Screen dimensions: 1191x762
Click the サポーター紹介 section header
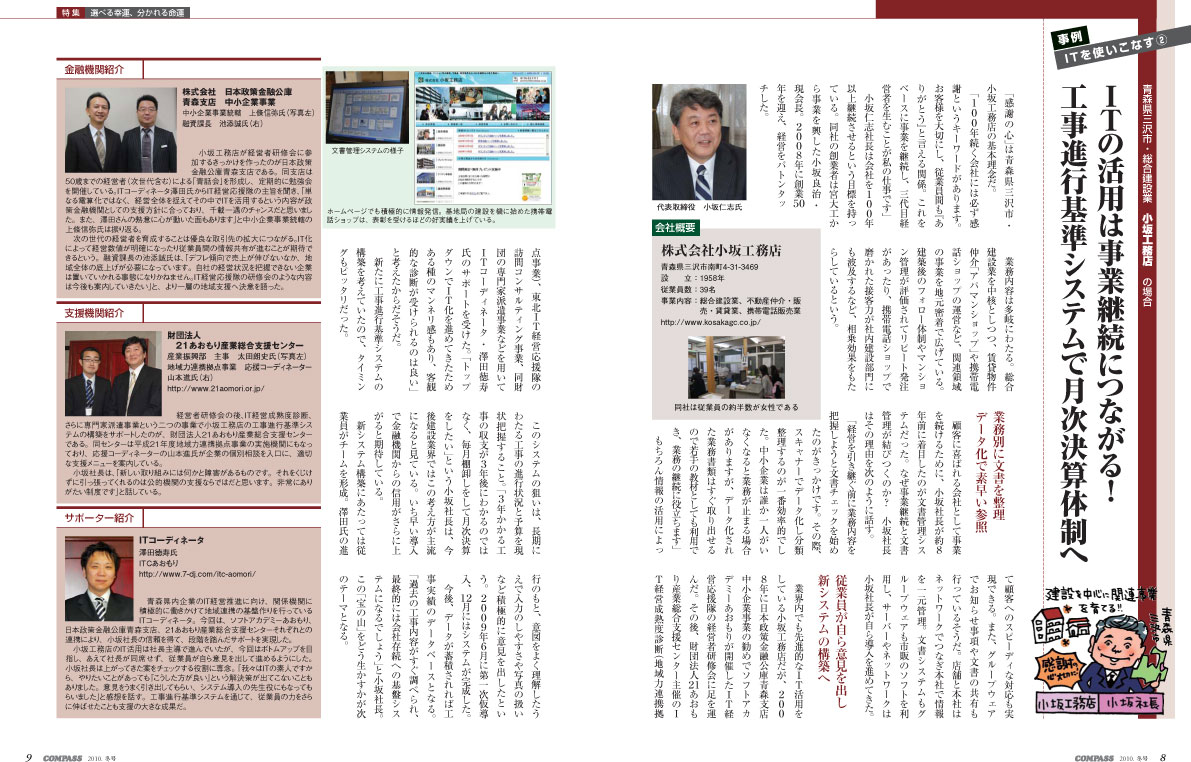coord(99,518)
